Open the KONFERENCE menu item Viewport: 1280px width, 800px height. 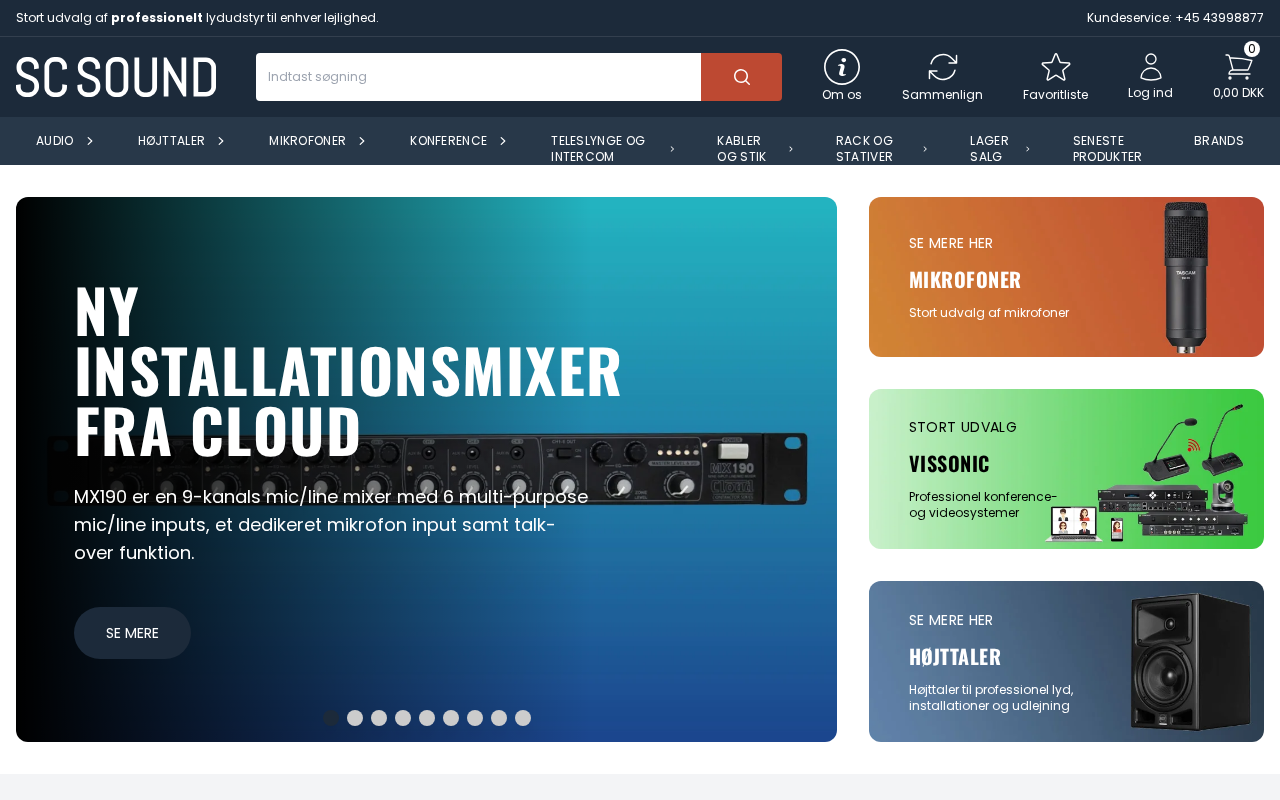tap(448, 141)
